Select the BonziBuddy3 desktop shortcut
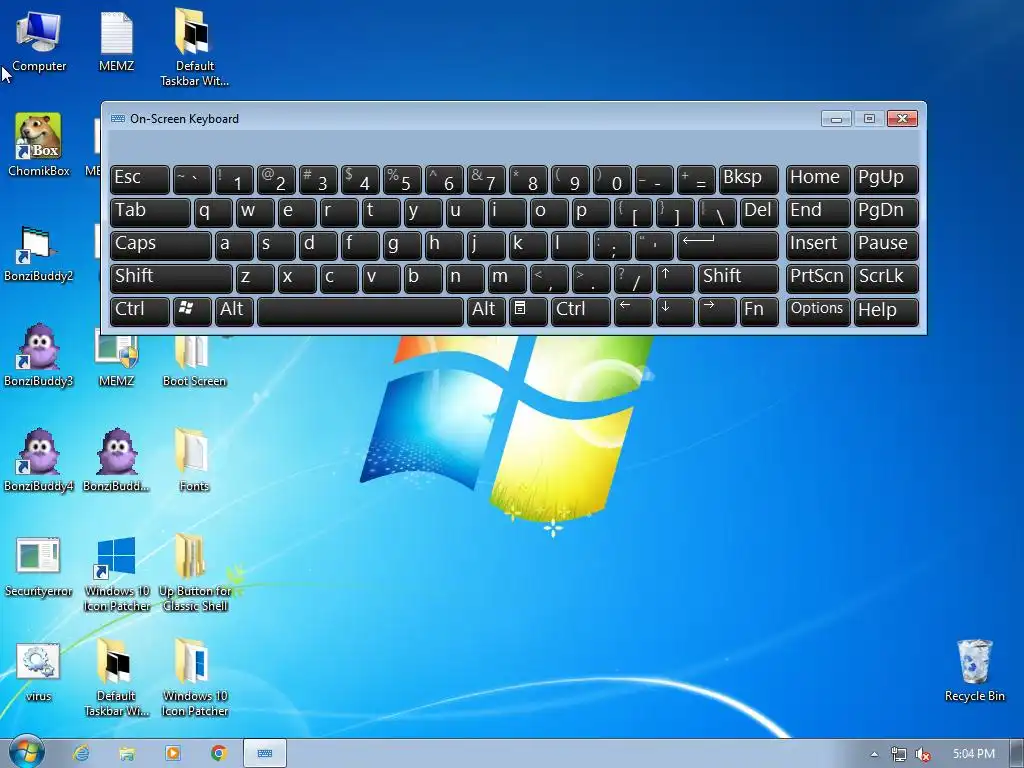Viewport: 1024px width, 768px height. coord(39,356)
